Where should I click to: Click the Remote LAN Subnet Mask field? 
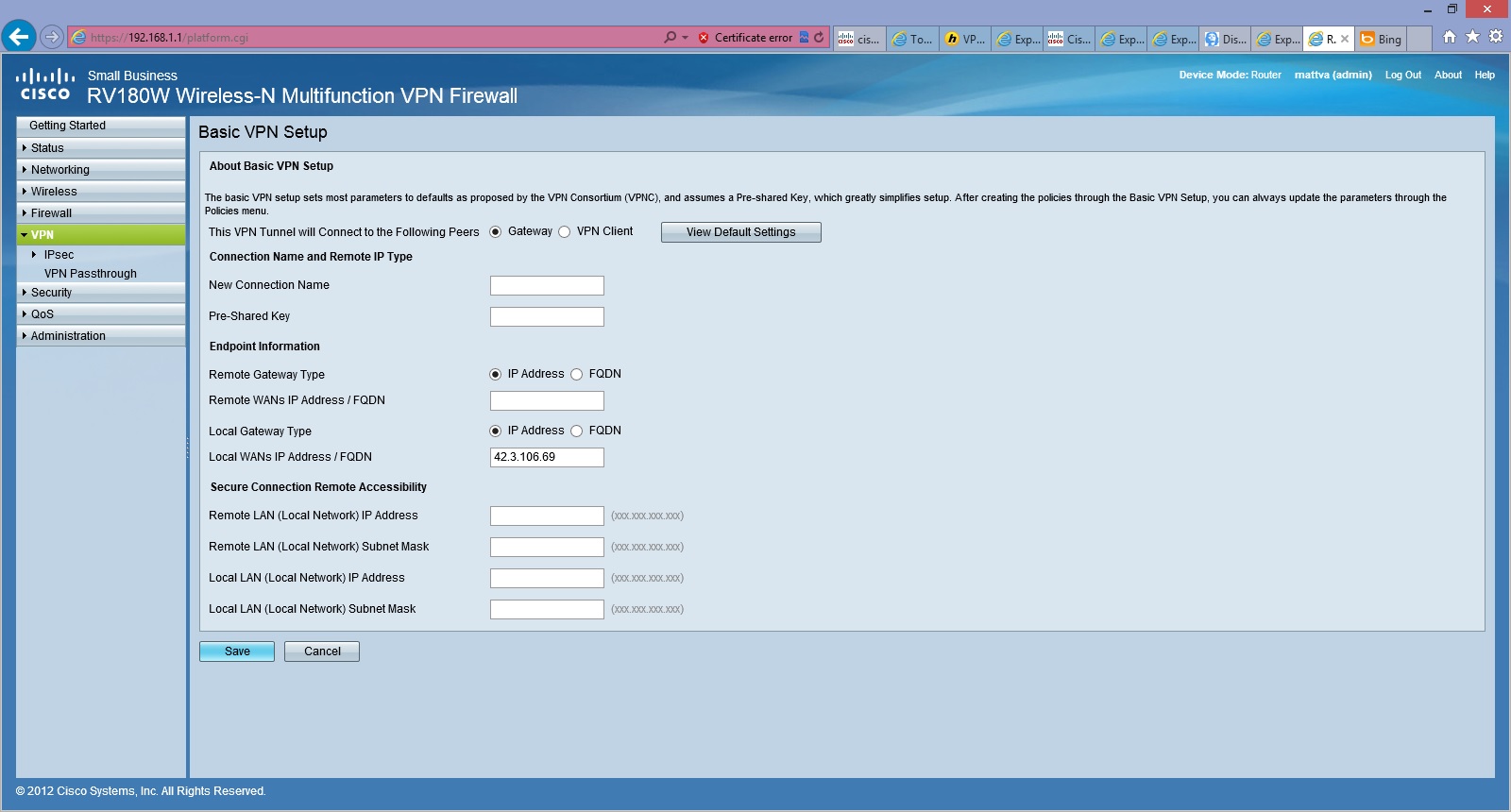(x=547, y=547)
